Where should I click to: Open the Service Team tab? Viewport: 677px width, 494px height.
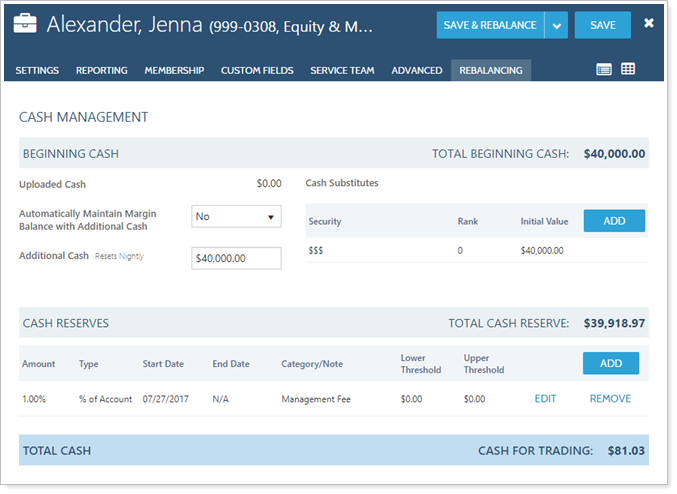point(343,71)
